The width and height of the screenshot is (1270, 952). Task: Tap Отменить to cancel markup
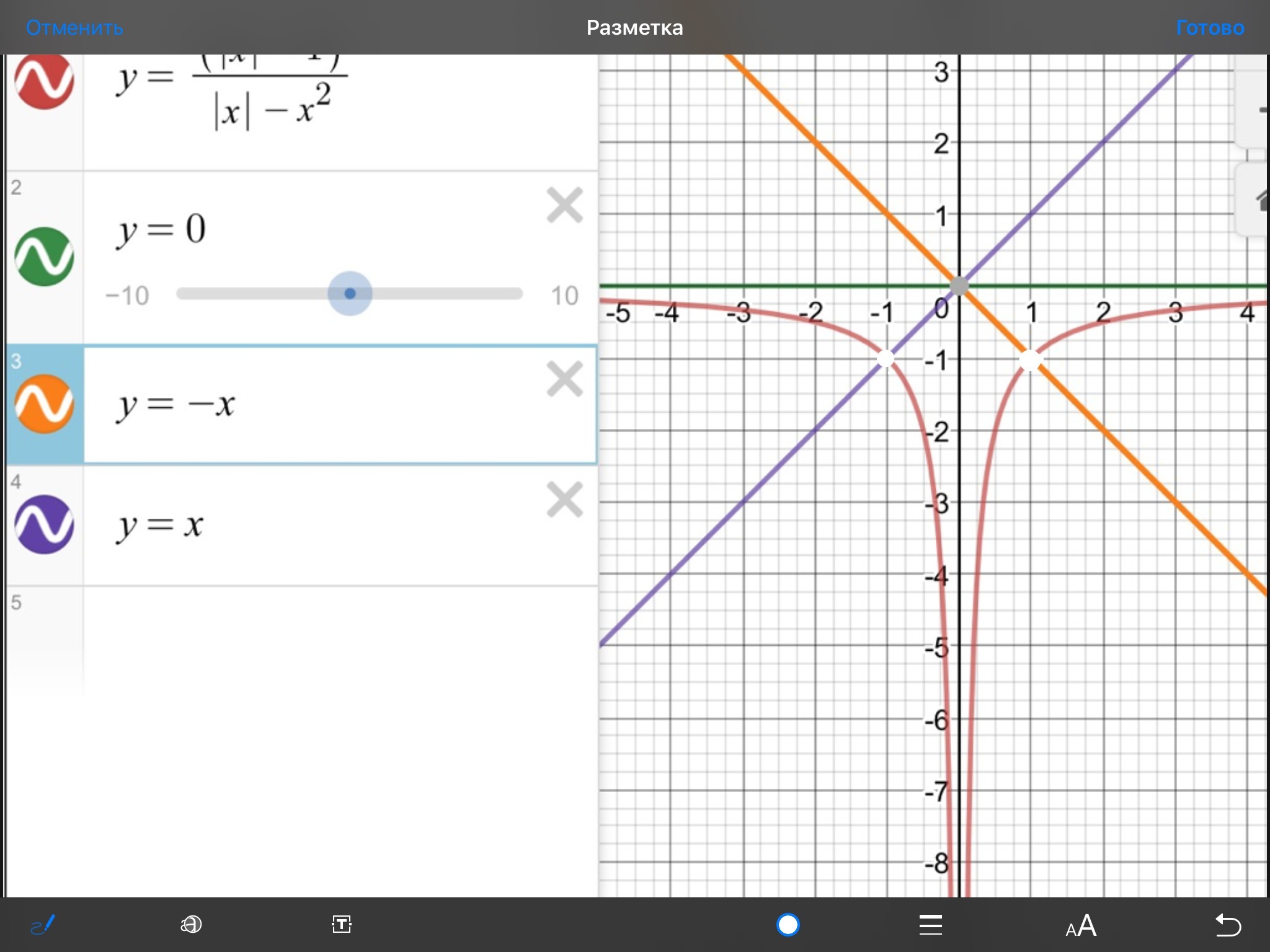click(74, 28)
